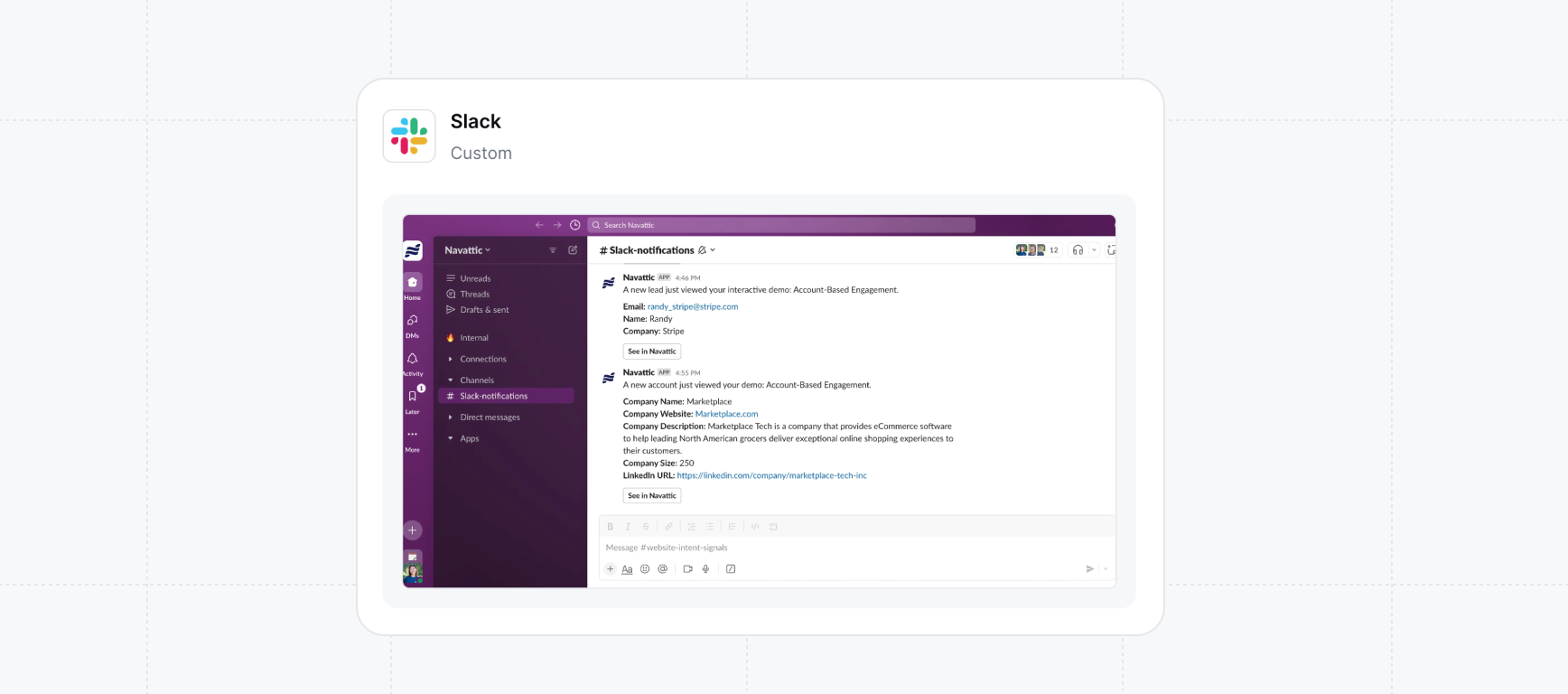
Task: Open the Marketplace.com website link
Action: click(727, 414)
